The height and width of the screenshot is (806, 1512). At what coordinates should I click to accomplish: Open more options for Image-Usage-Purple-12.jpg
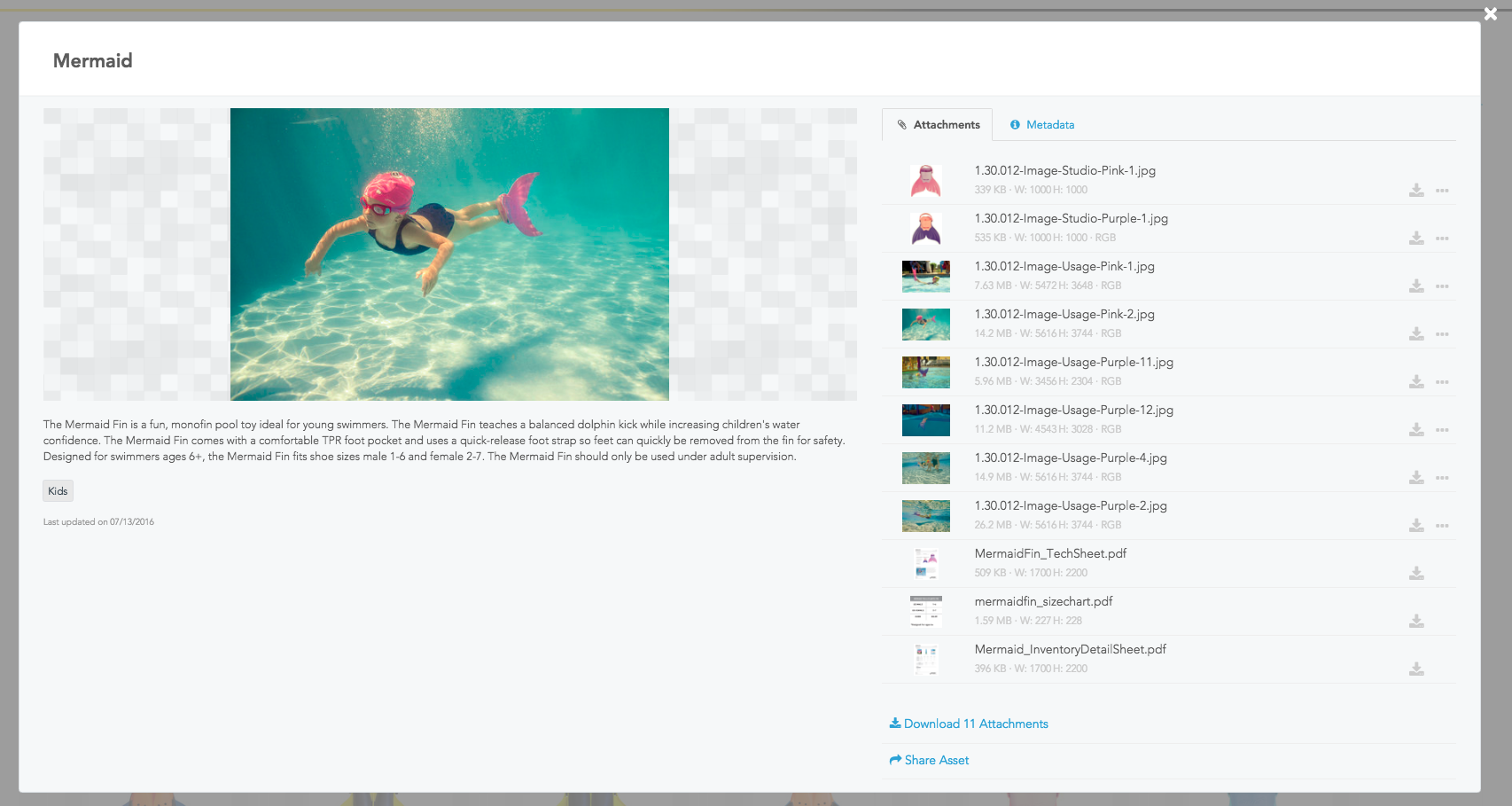1442,430
